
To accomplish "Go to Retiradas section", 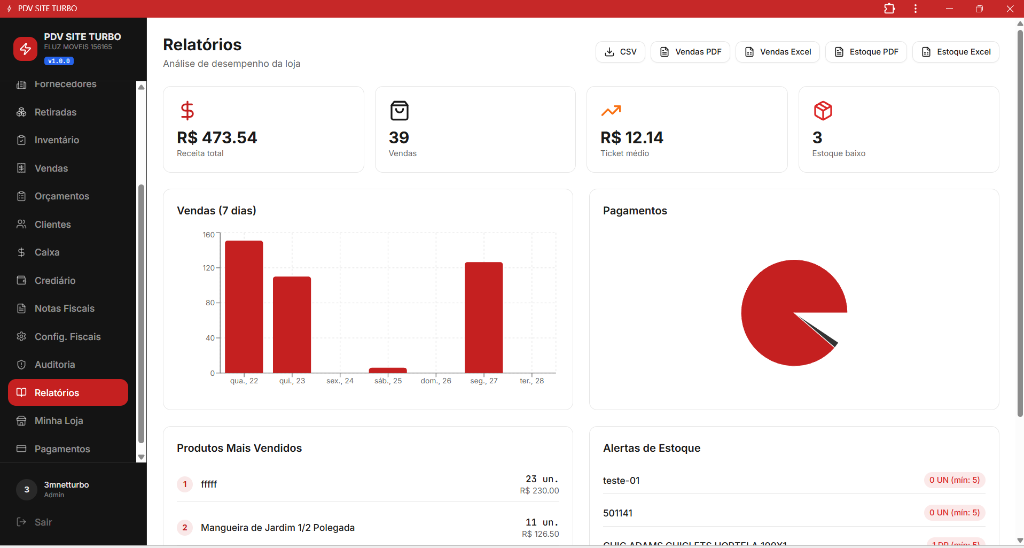I will click(68, 112).
